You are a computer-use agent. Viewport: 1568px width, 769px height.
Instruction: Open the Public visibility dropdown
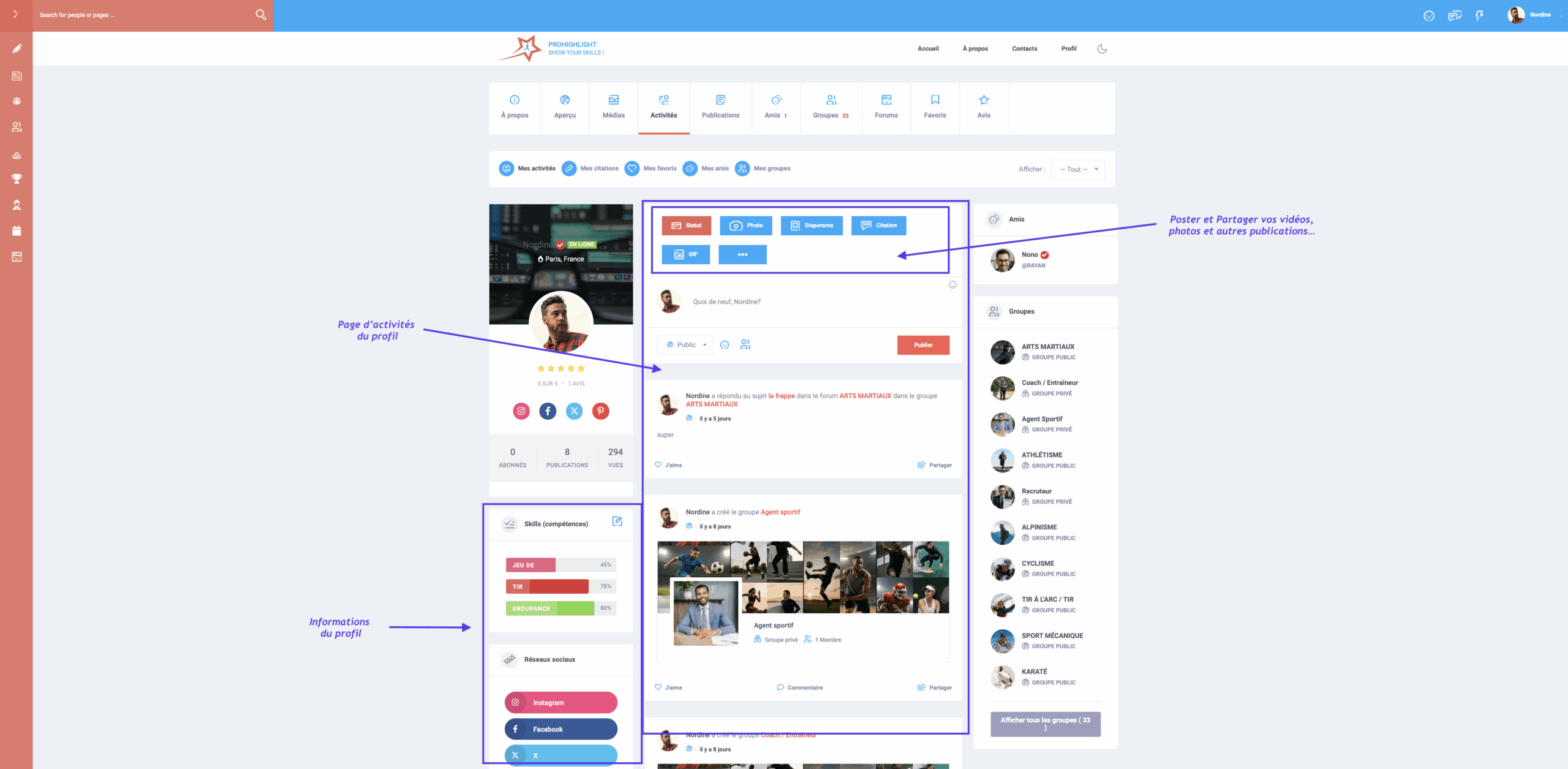click(685, 345)
